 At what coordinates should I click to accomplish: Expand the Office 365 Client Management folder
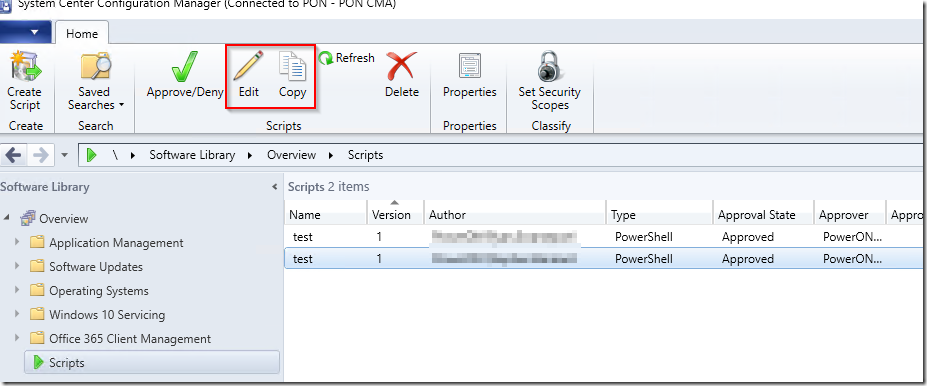[17, 339]
